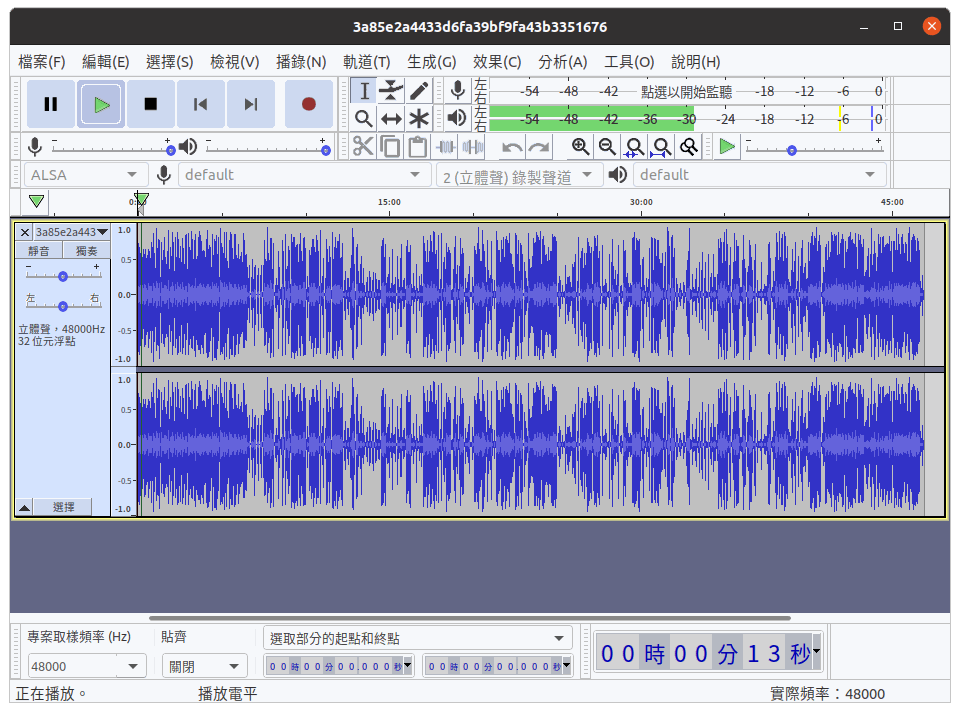Open the 分析(A) menu
The image size is (960, 712).
click(563, 62)
